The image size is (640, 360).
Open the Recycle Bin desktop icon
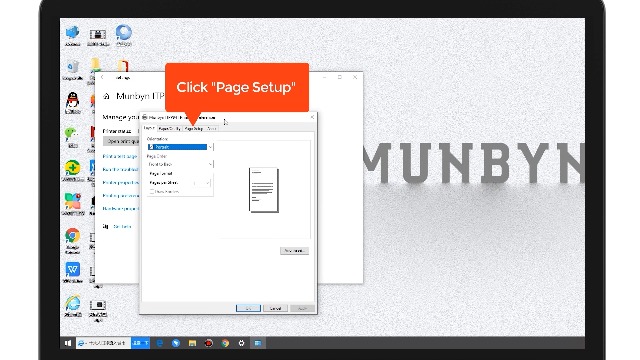click(x=73, y=69)
